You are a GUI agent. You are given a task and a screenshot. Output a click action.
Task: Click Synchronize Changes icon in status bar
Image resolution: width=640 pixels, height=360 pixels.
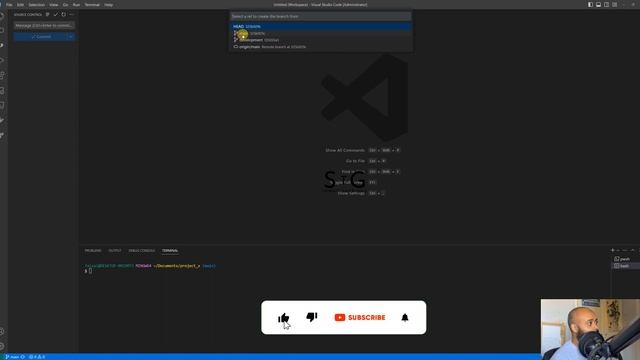coord(23,357)
